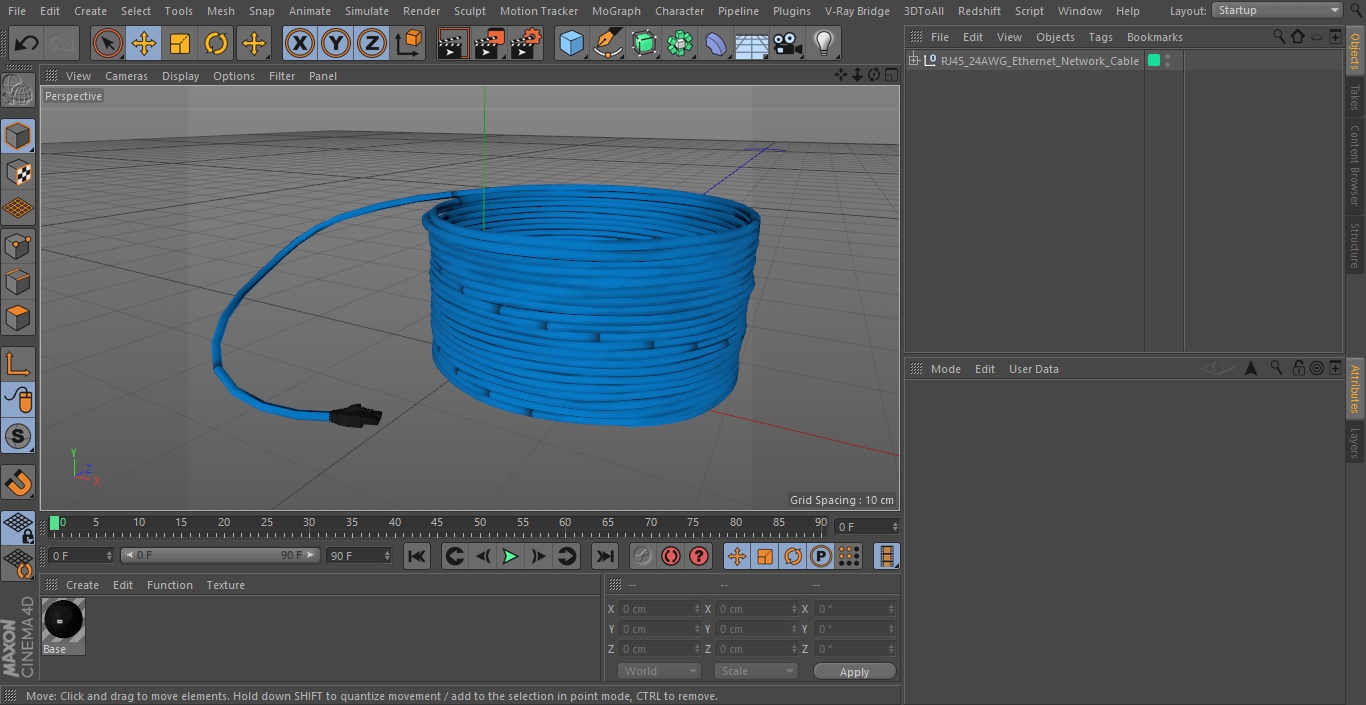Open the Content Browser side tab
This screenshot has height=705, width=1366.
(1355, 165)
